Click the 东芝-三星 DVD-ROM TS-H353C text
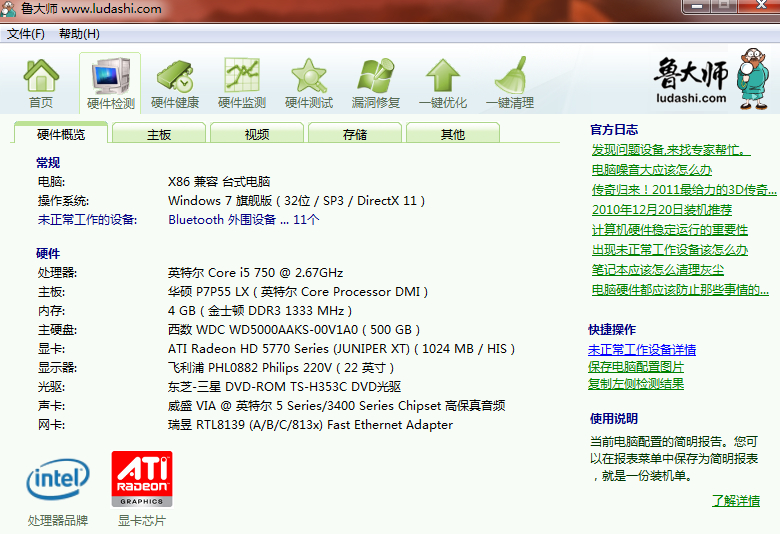This screenshot has width=780, height=534. point(284,387)
